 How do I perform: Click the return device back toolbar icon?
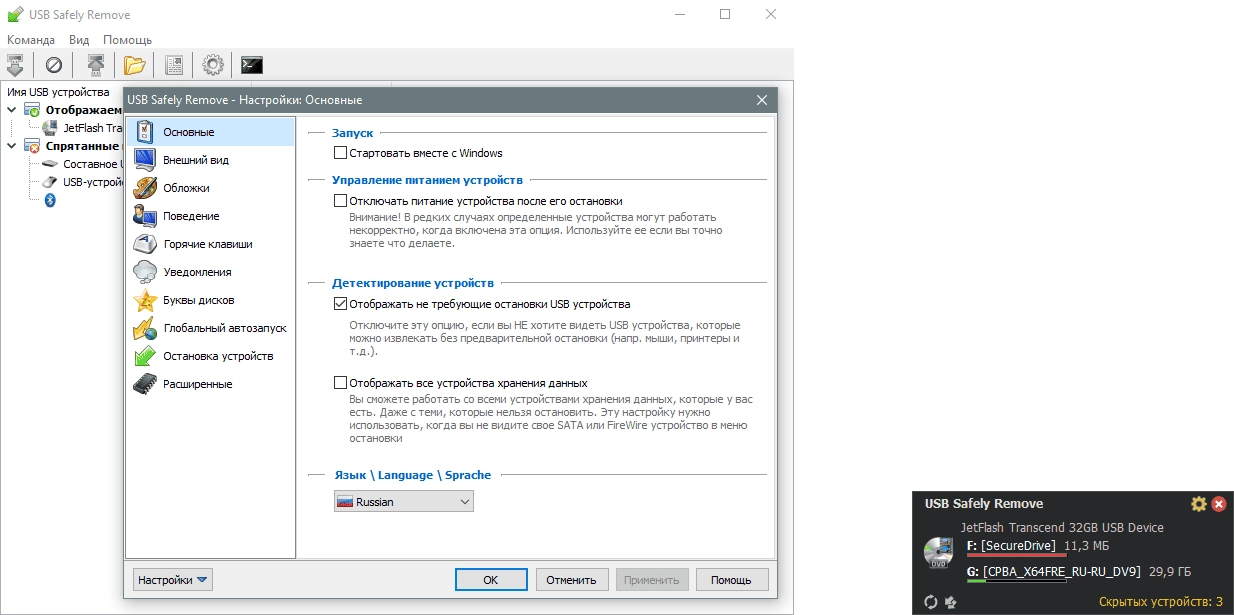pyautogui.click(x=95, y=65)
